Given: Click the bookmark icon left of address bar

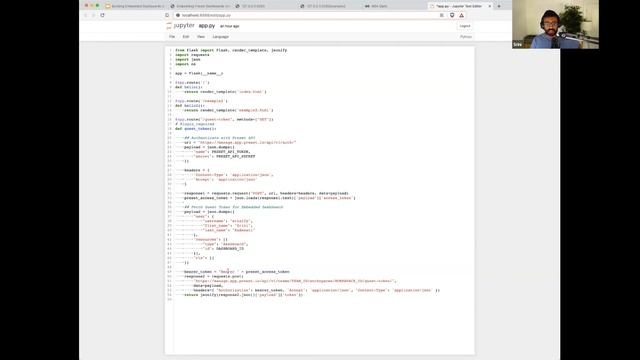Looking at the screenshot, I should click(x=167, y=15).
